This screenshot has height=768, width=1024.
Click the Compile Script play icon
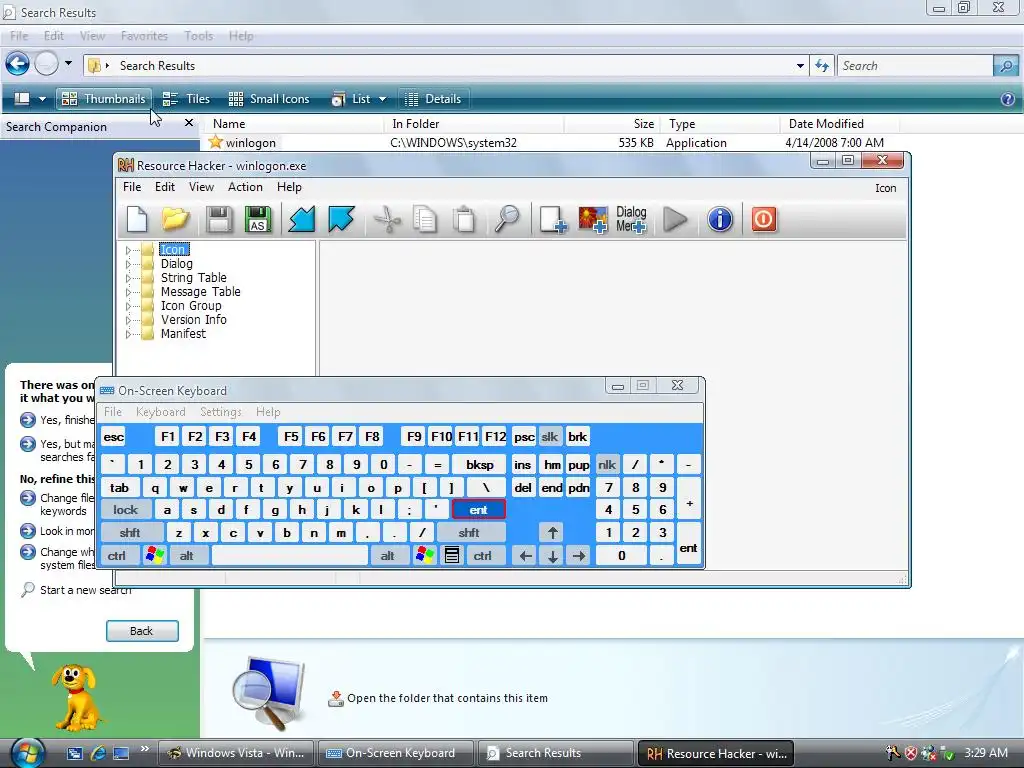[675, 219]
